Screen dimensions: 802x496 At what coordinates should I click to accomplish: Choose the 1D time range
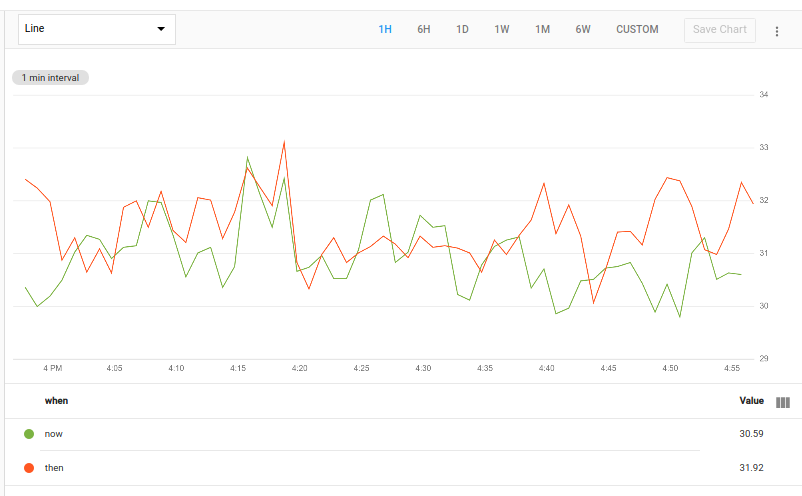point(462,30)
